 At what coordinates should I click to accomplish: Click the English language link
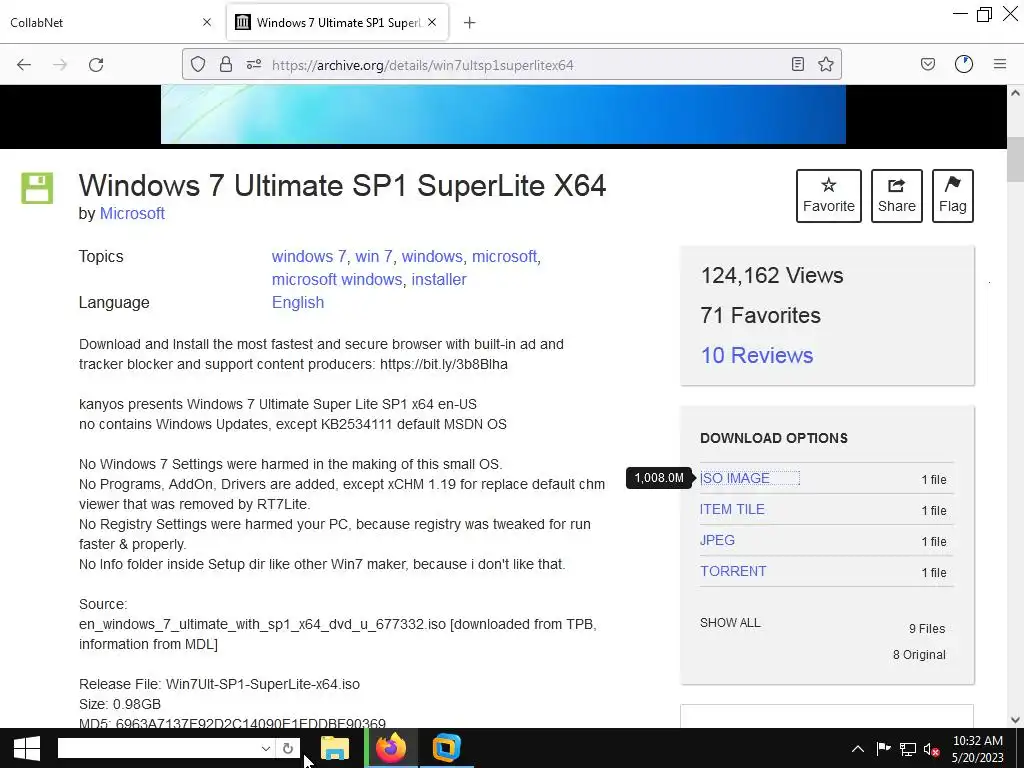[x=298, y=302]
